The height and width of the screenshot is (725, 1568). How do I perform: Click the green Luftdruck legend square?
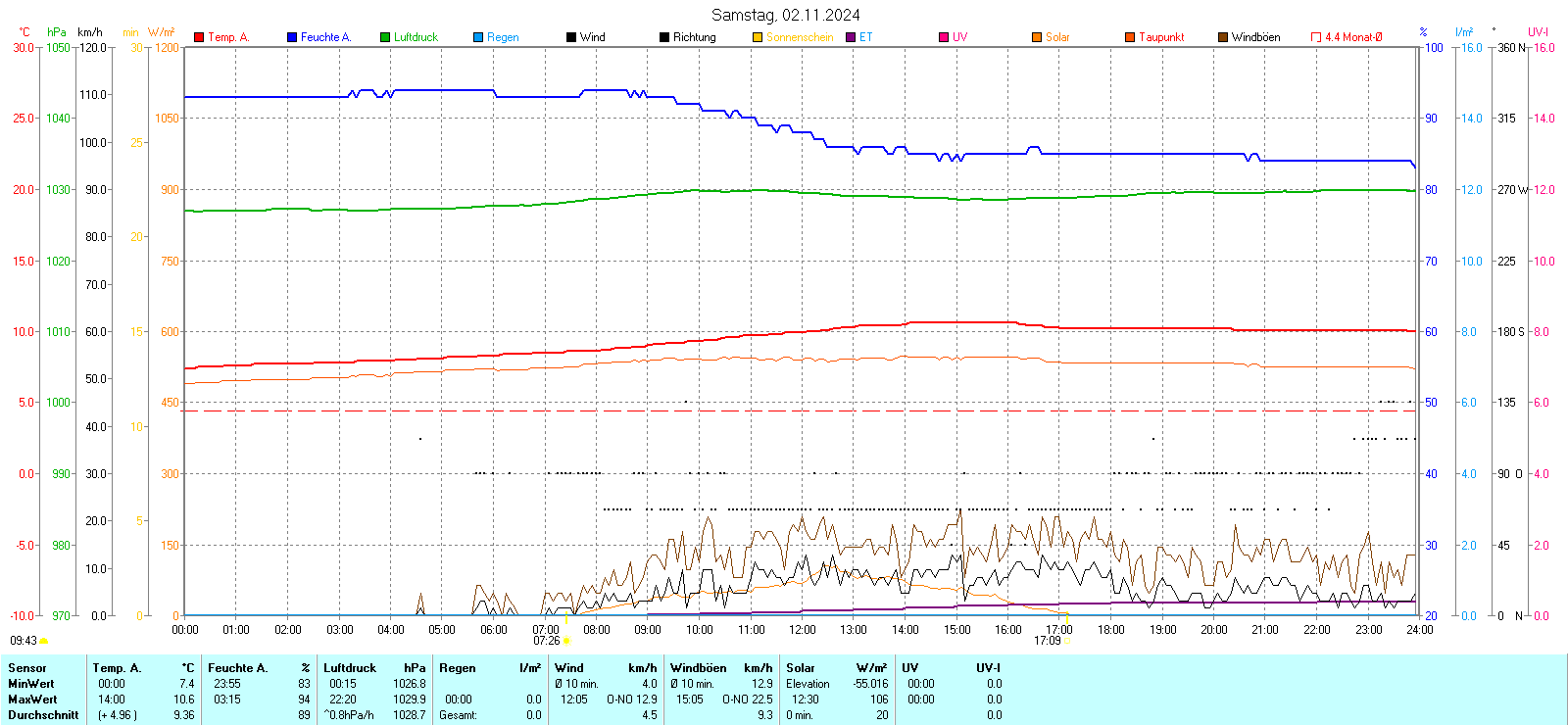click(385, 37)
